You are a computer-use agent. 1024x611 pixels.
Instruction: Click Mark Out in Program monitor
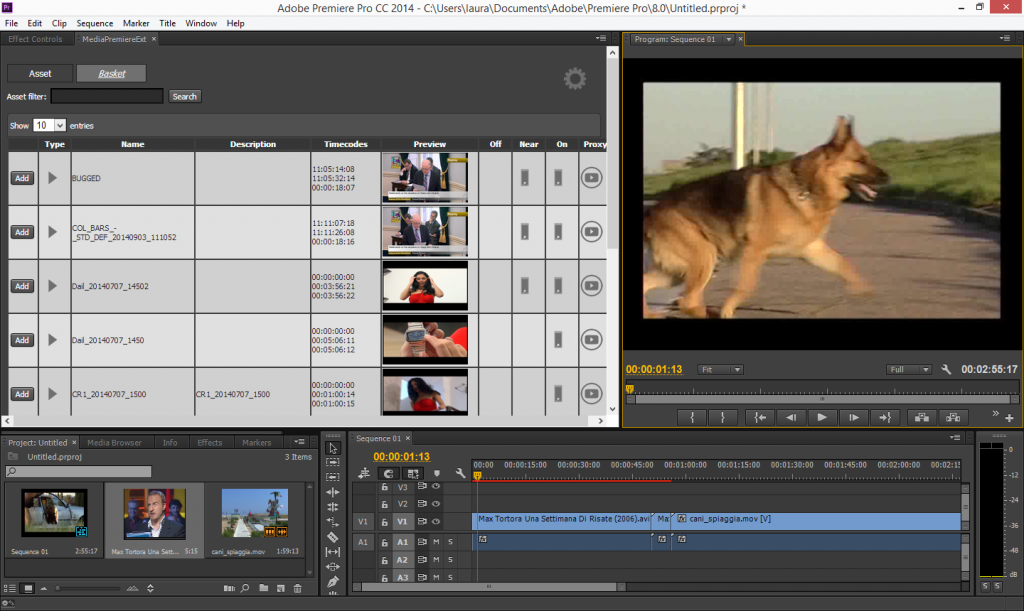[722, 418]
